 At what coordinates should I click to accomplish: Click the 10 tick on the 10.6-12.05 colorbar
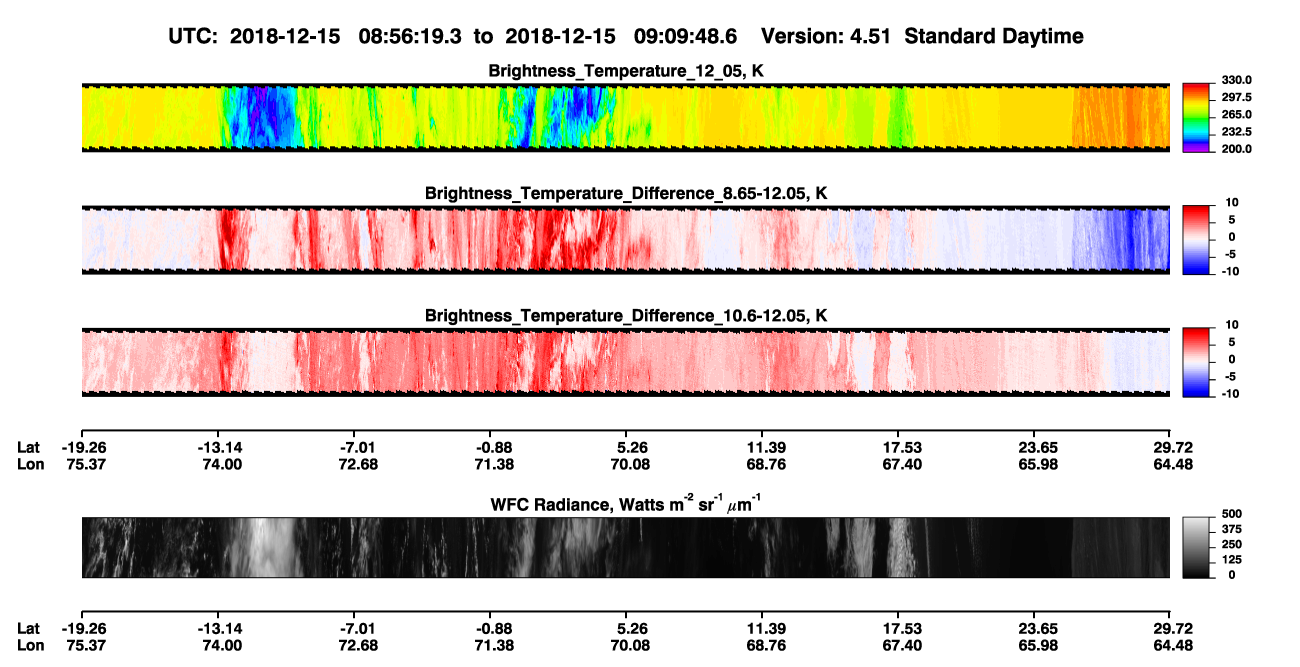coord(1232,325)
